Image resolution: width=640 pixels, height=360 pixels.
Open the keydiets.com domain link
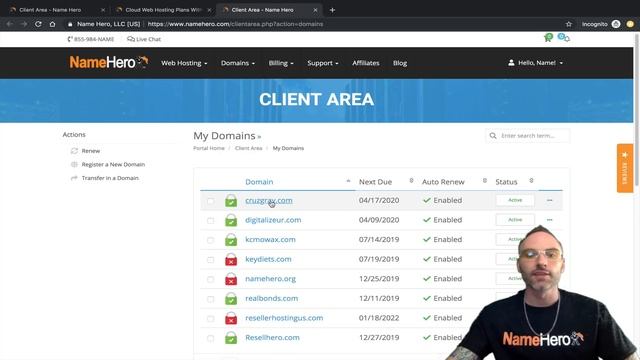point(268,259)
